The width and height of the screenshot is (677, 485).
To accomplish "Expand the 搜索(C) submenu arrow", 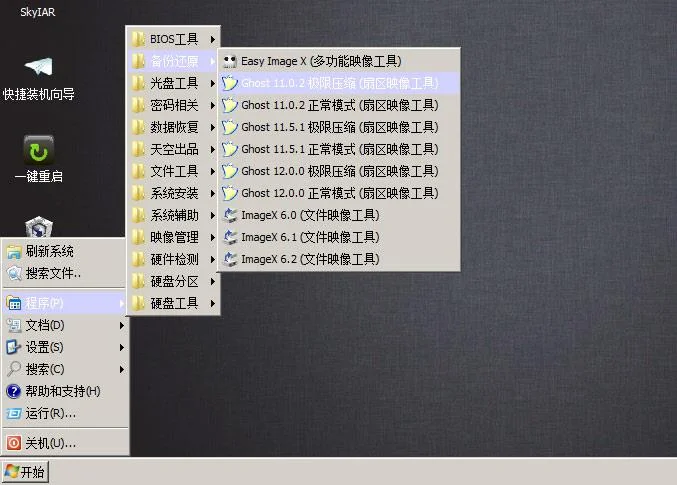I will click(x=122, y=370).
